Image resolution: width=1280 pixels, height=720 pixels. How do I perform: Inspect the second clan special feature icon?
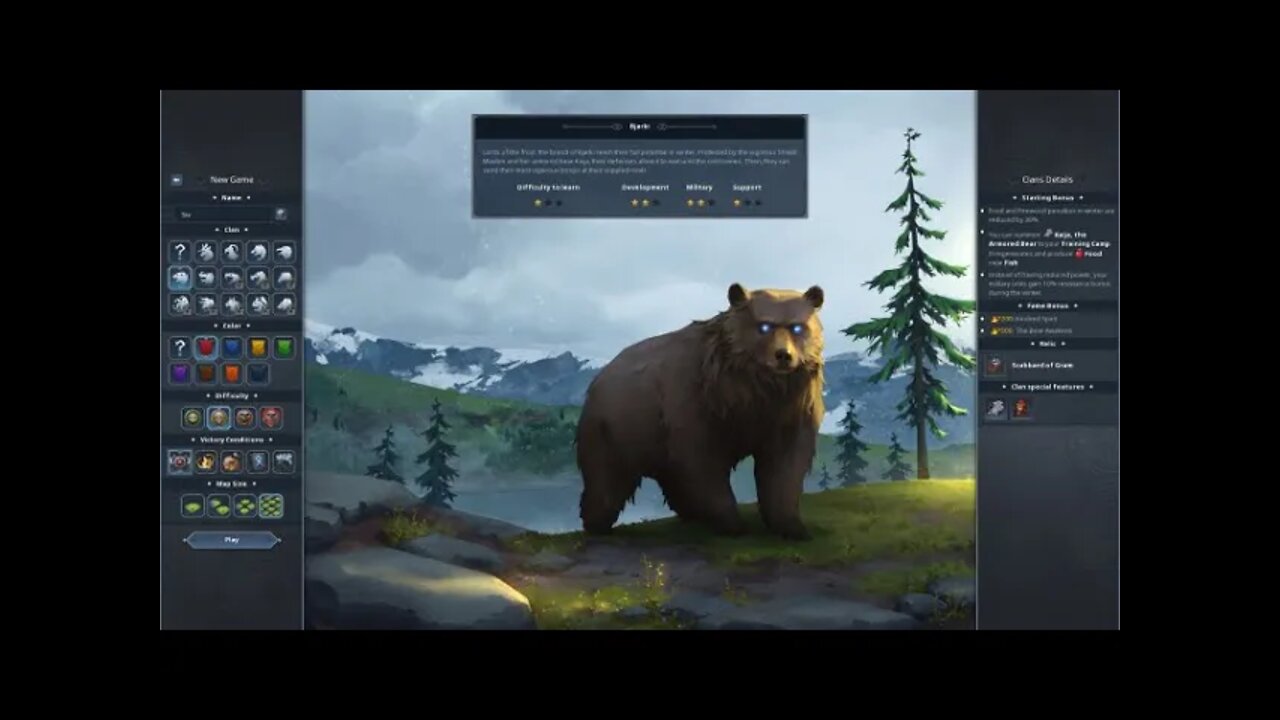coord(1021,407)
